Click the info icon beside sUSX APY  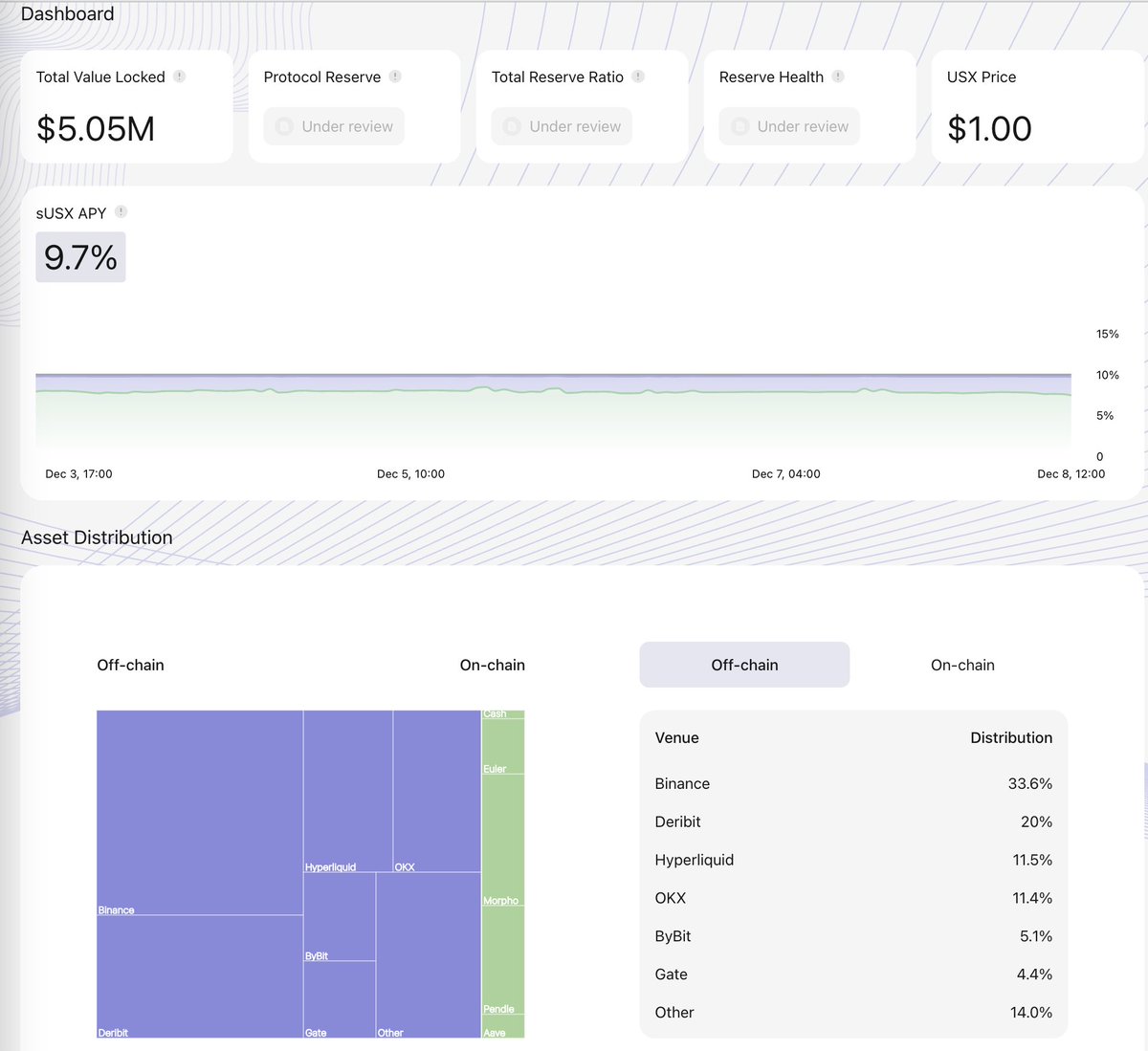click(x=121, y=212)
